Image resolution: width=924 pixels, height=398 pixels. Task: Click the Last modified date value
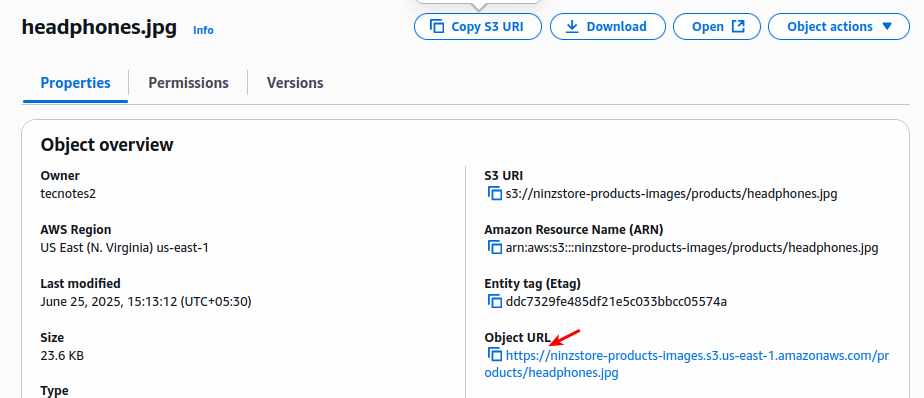[x=146, y=302]
